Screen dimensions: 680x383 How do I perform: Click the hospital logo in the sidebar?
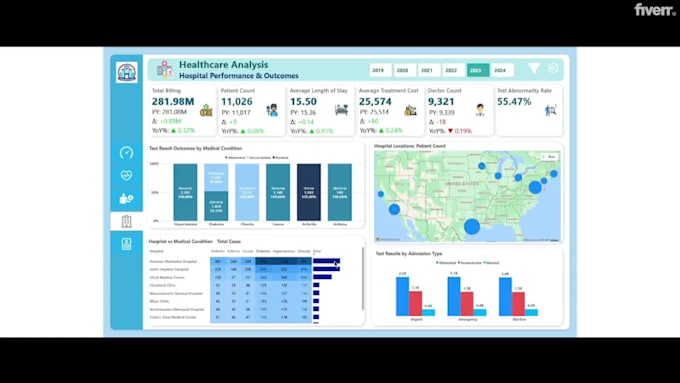coord(127,72)
